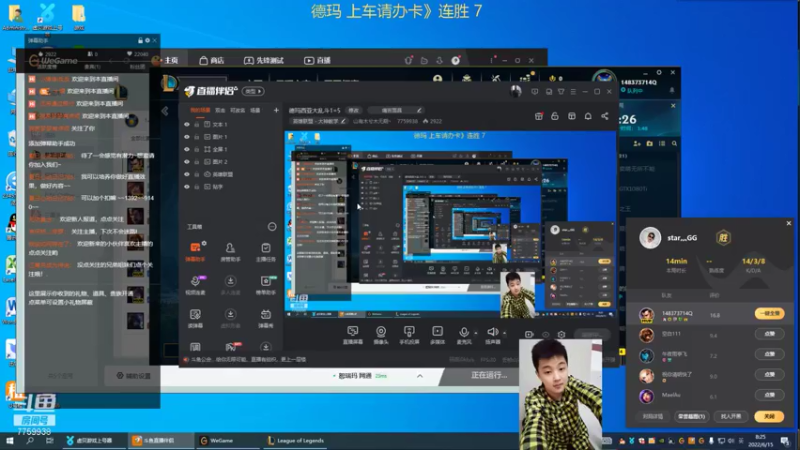Open the 弹幕助手 tool in the toolbox
Screen dimensions: 800x450
pyautogui.click(x=195, y=252)
